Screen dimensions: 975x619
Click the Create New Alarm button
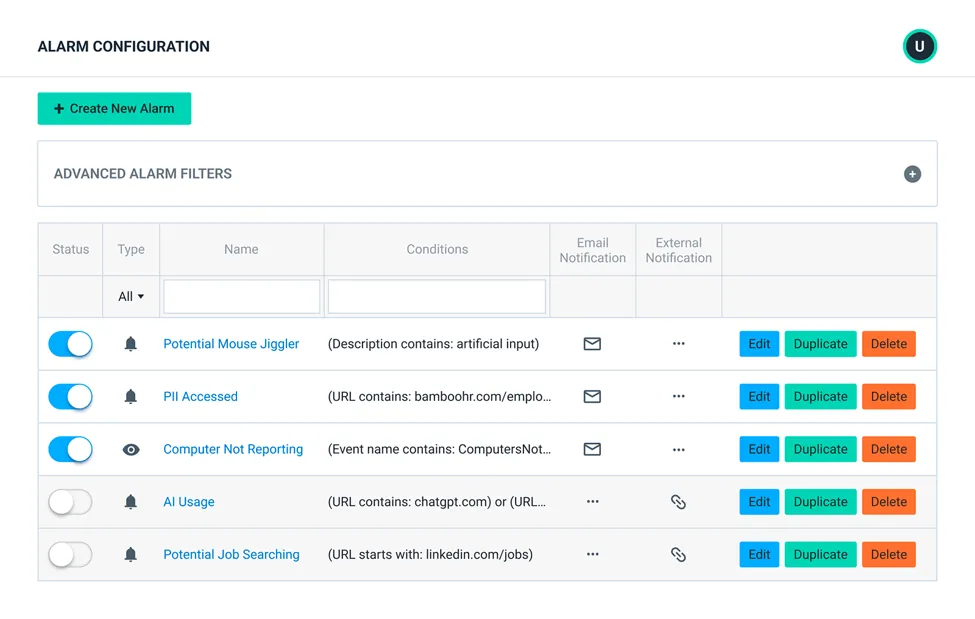(x=114, y=108)
